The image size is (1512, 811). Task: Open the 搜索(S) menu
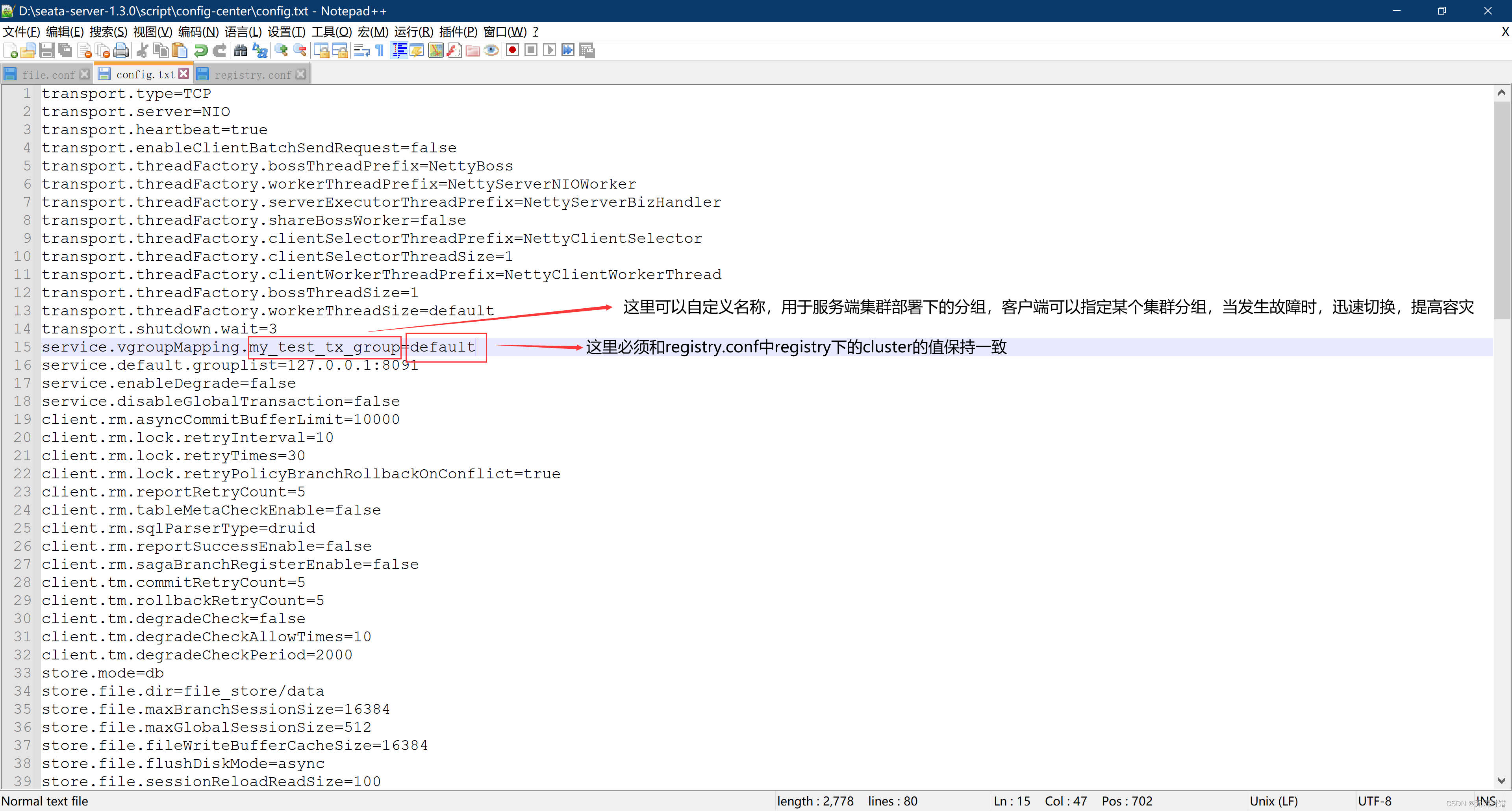109,31
